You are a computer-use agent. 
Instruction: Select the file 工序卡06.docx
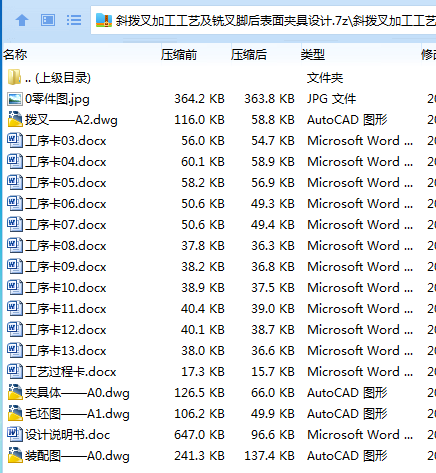tap(66, 204)
